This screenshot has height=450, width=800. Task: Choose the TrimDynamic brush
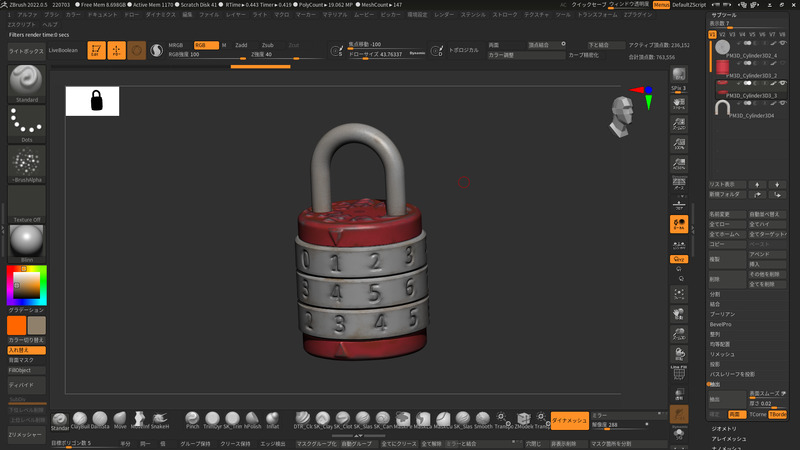click(x=212, y=420)
